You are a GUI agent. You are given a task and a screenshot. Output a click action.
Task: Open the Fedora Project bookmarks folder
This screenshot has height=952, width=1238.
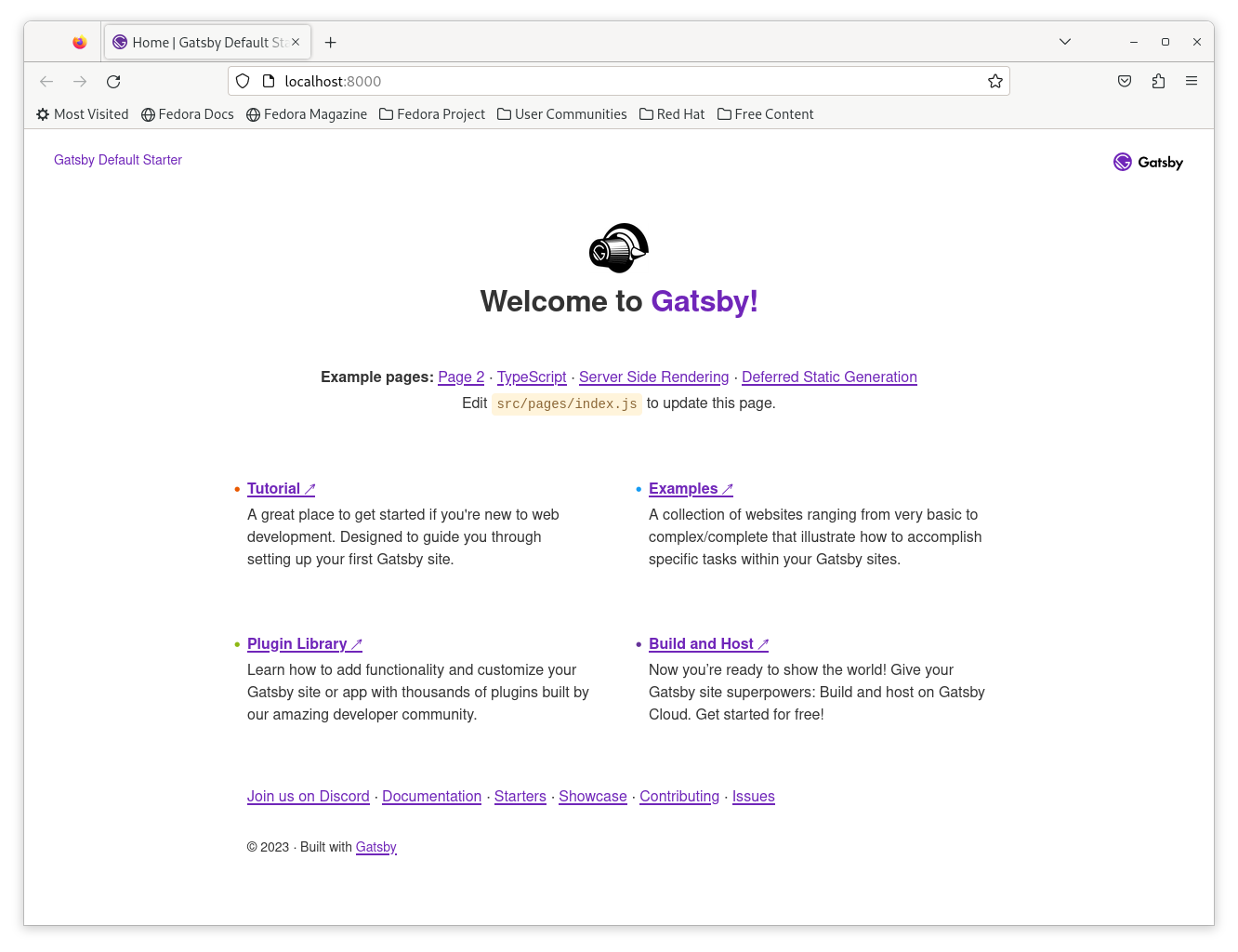[x=432, y=114]
